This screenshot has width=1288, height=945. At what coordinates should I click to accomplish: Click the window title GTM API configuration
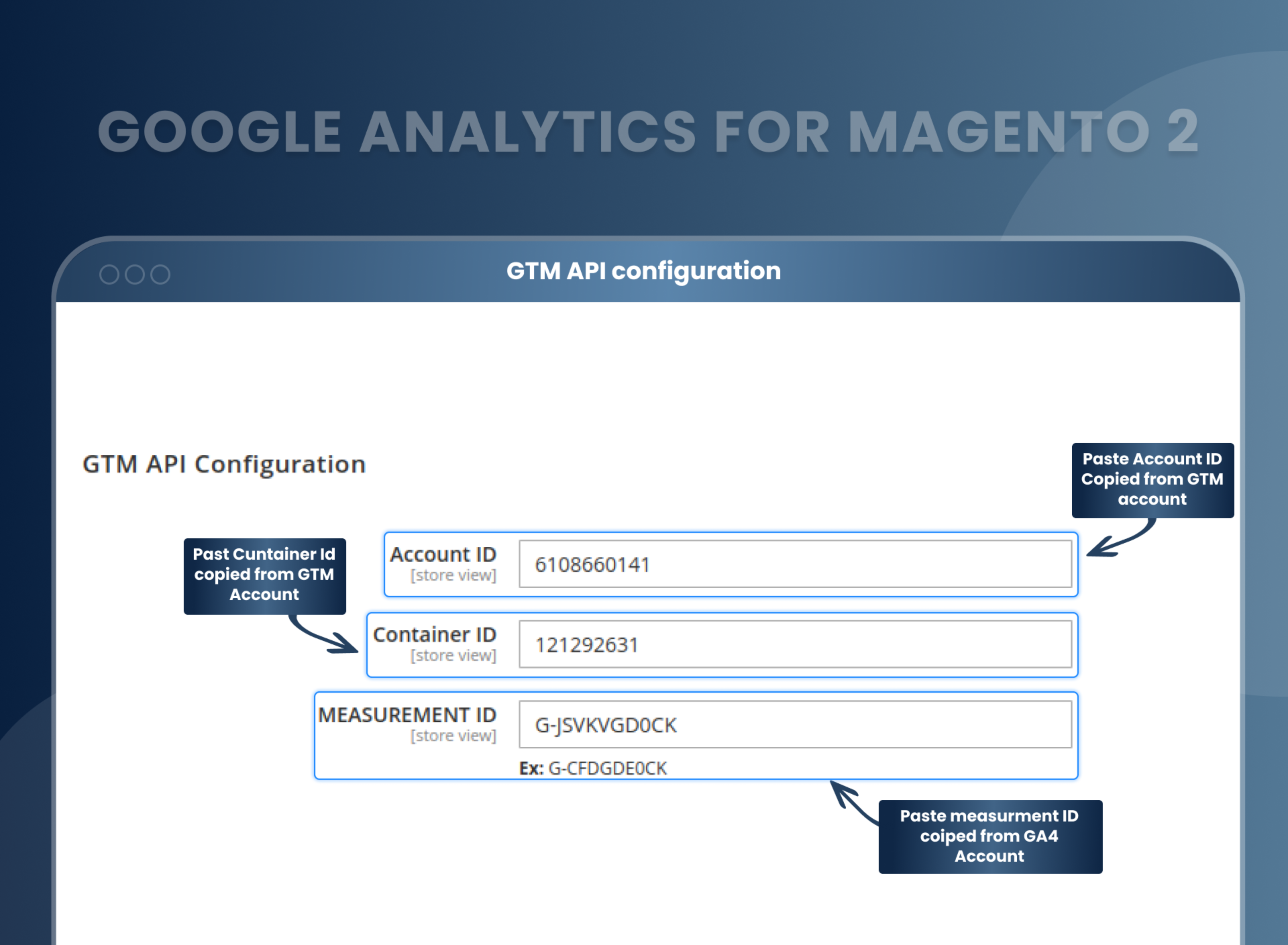click(x=644, y=271)
